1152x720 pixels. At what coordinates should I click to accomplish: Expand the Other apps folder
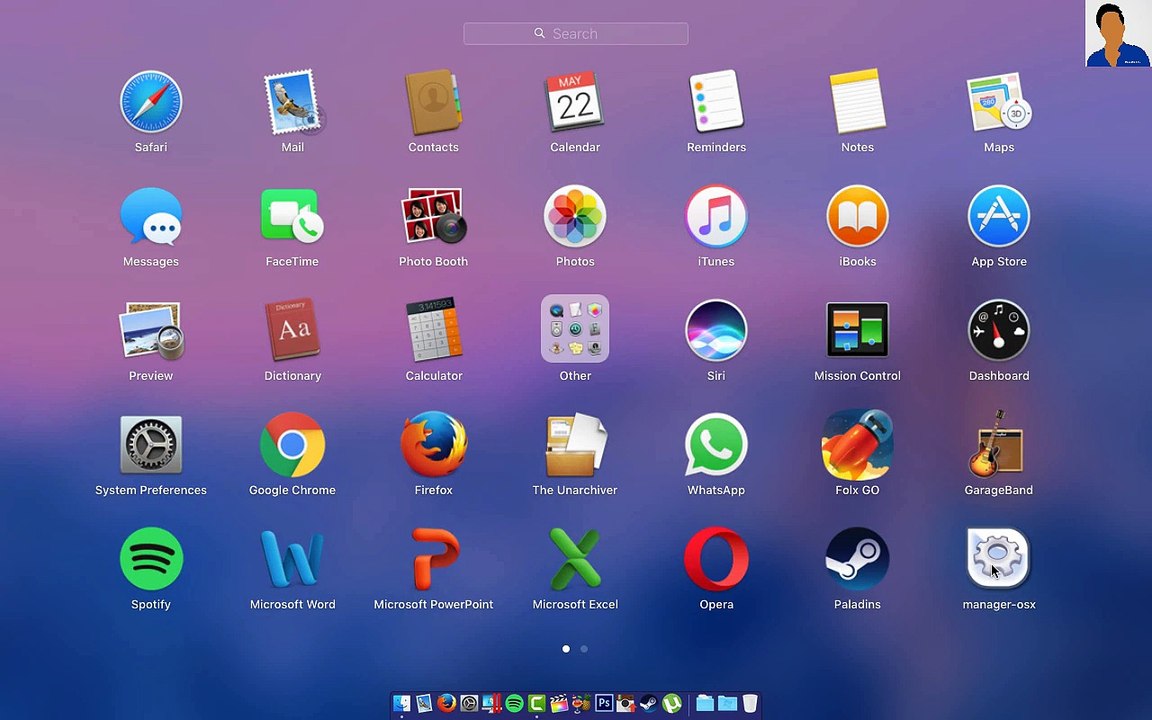coord(575,329)
